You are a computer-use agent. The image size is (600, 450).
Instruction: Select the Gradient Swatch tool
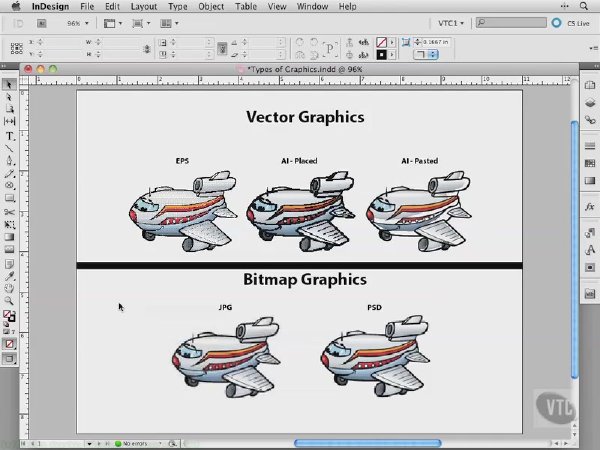click(x=9, y=237)
